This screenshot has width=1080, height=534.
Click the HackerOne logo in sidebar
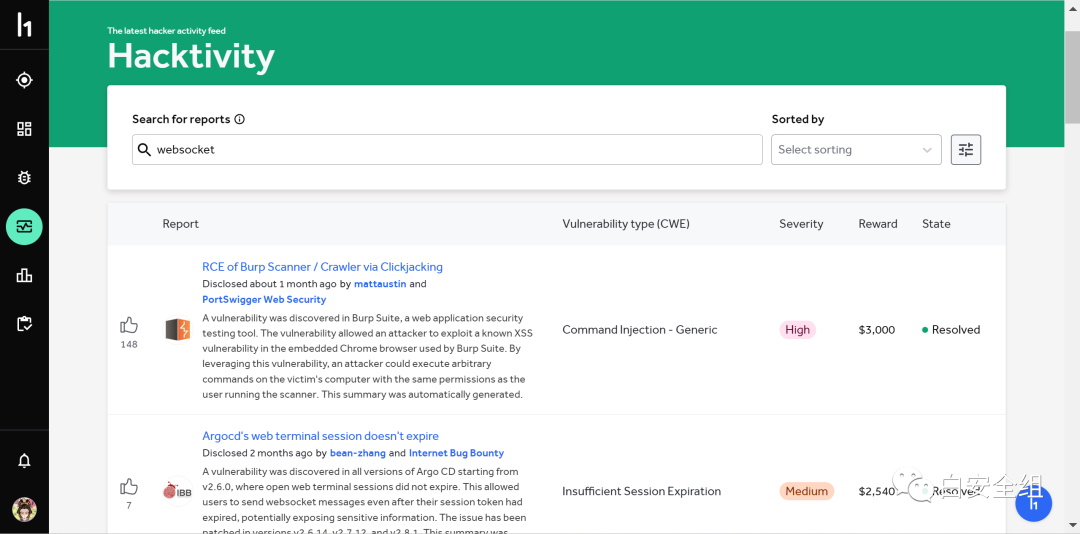click(24, 25)
